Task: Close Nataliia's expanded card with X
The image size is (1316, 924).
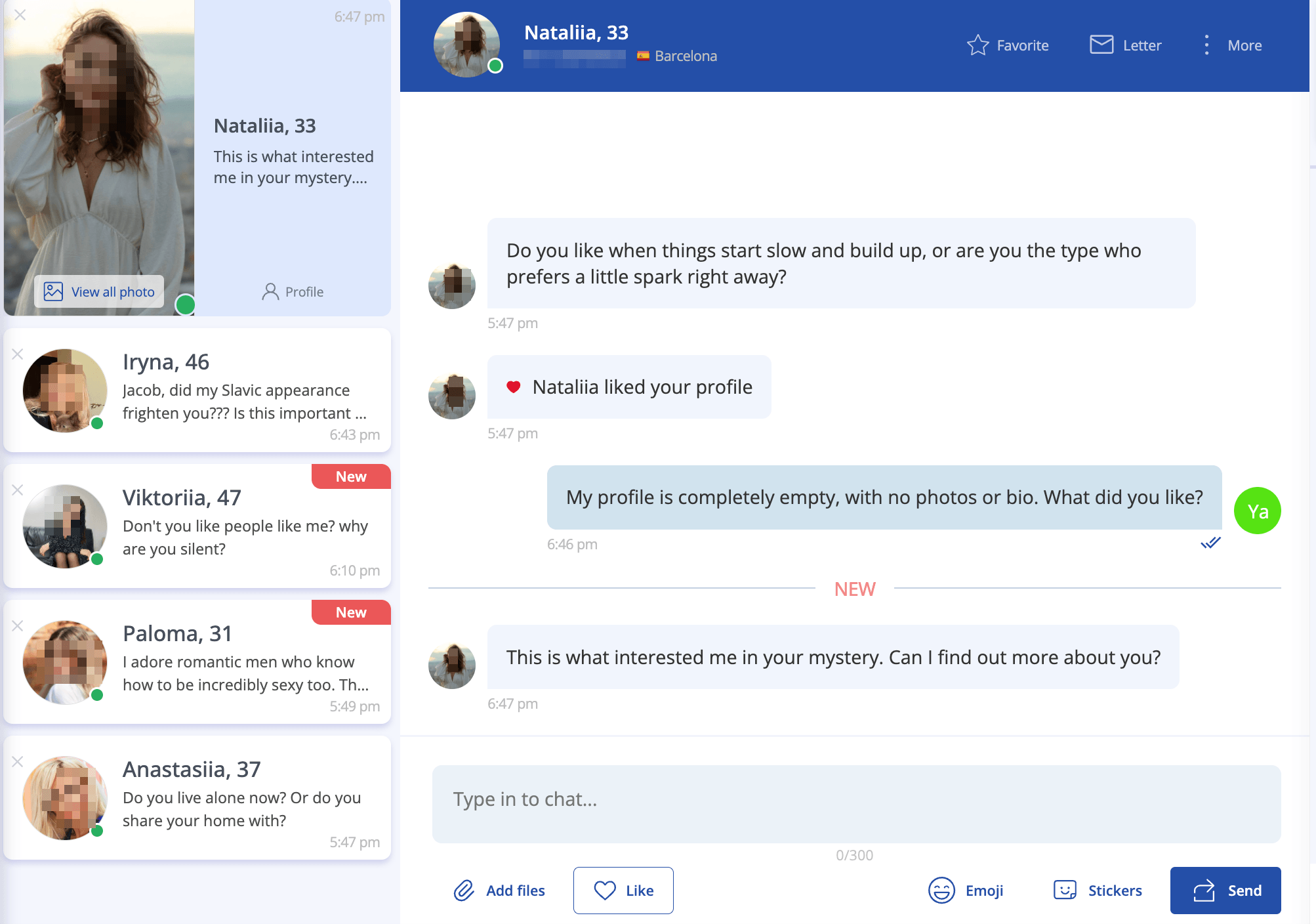Action: (20, 14)
